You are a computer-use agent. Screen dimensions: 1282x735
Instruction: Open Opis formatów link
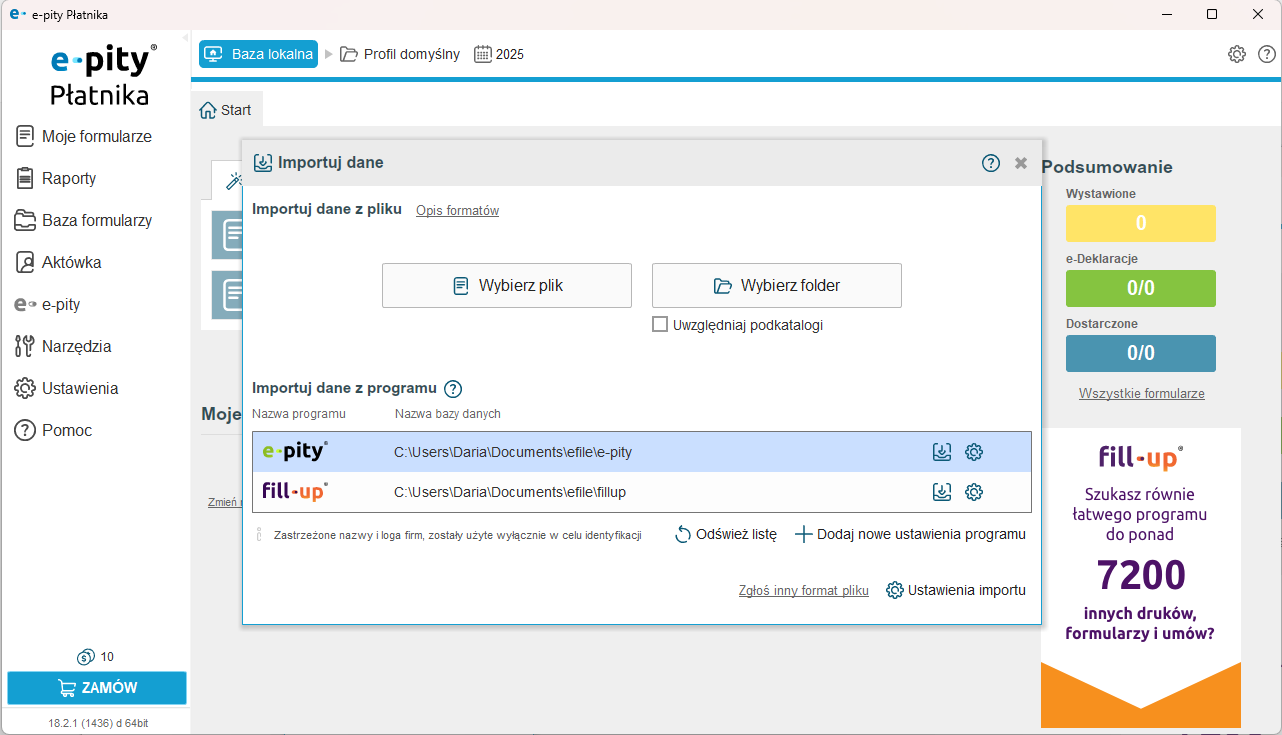coord(457,211)
